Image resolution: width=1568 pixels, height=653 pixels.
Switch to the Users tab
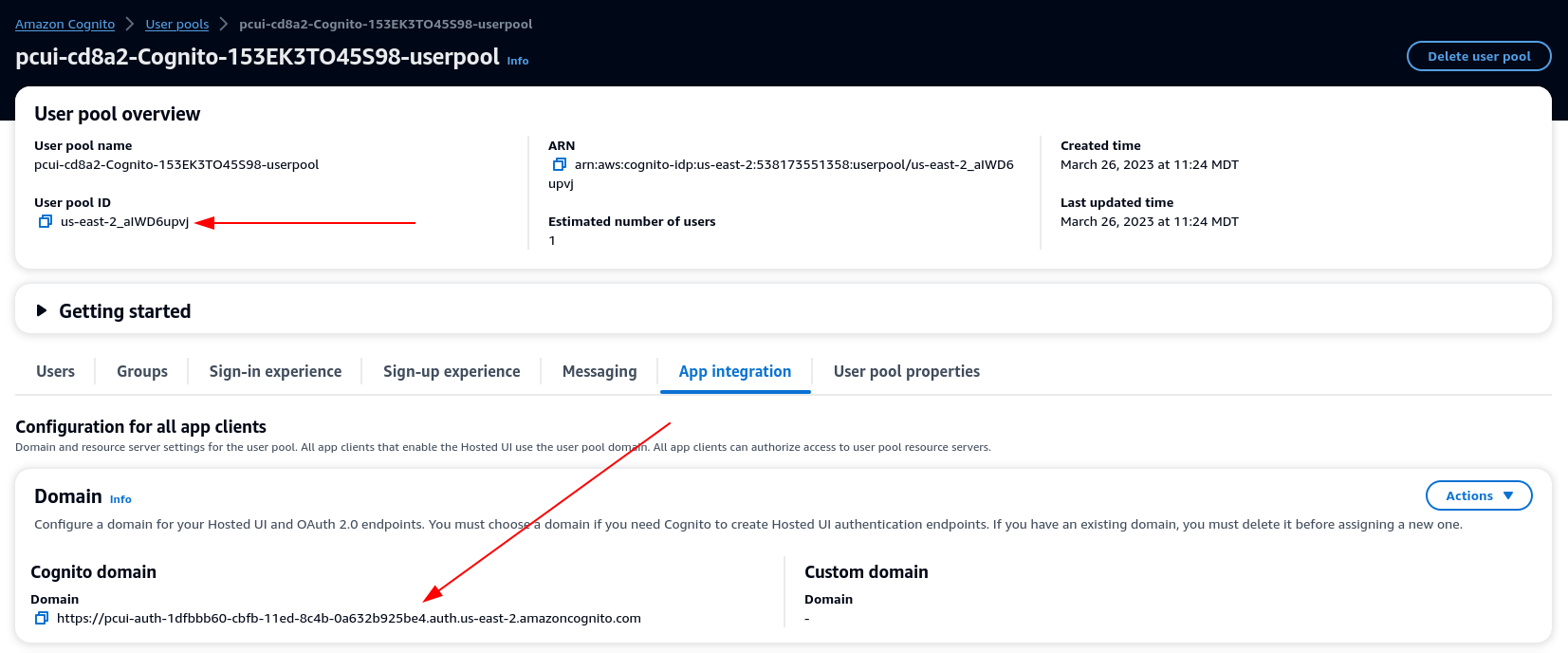point(55,371)
